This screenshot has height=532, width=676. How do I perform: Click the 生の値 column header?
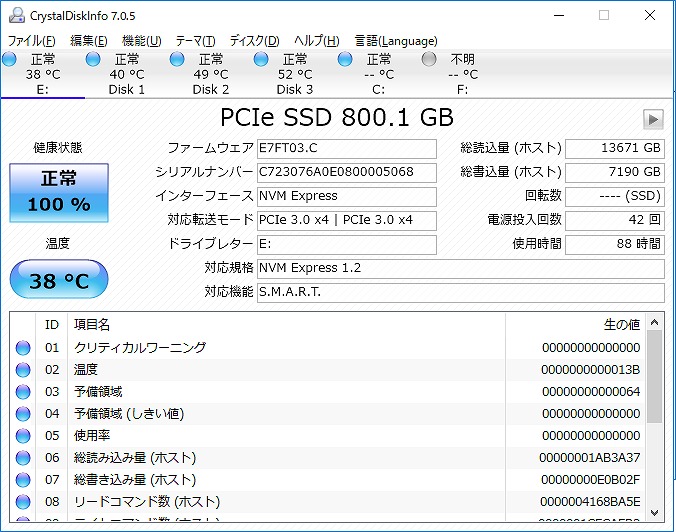[x=620, y=324]
